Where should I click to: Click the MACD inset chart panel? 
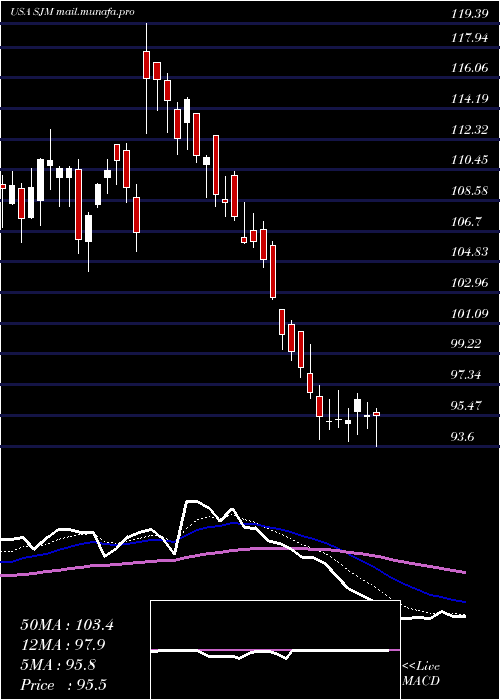[x=275, y=650]
